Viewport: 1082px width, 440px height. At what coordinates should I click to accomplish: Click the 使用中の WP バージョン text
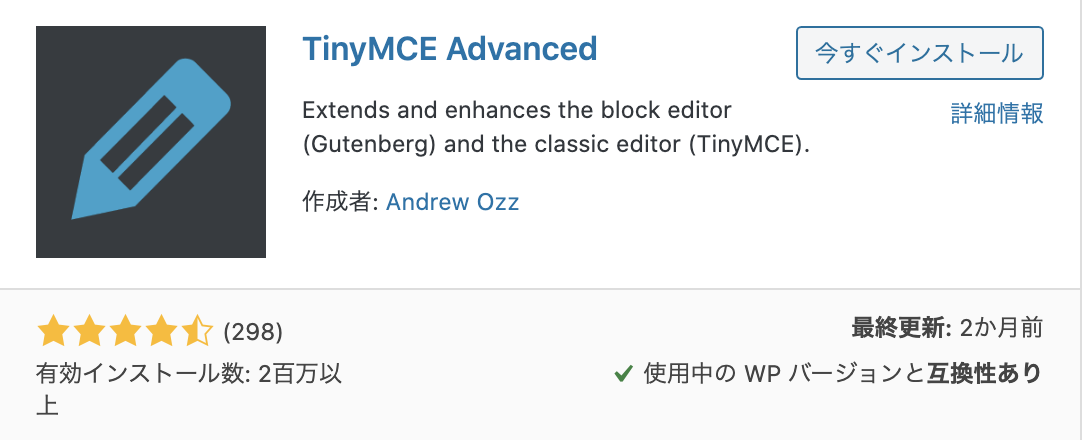(x=774, y=374)
